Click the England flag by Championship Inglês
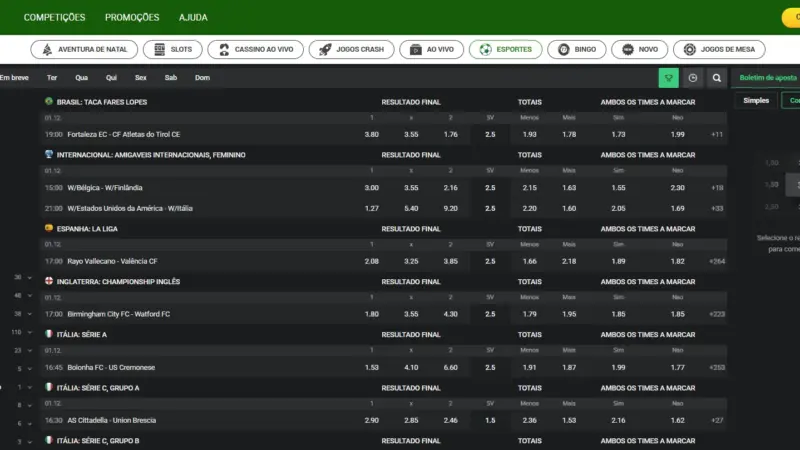Screen dimensions: 800x450 [x=48, y=281]
